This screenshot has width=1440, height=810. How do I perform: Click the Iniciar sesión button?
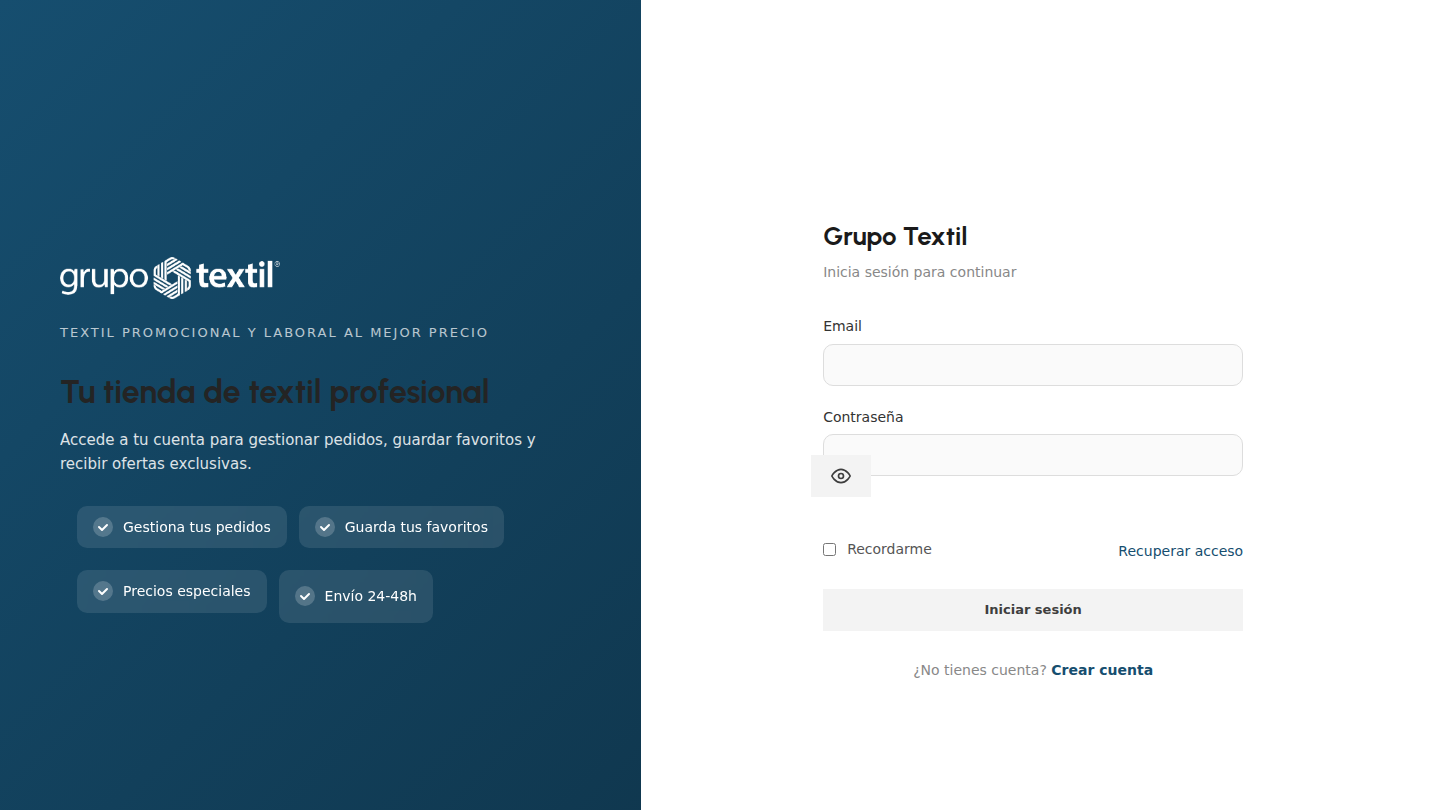[x=1032, y=609]
